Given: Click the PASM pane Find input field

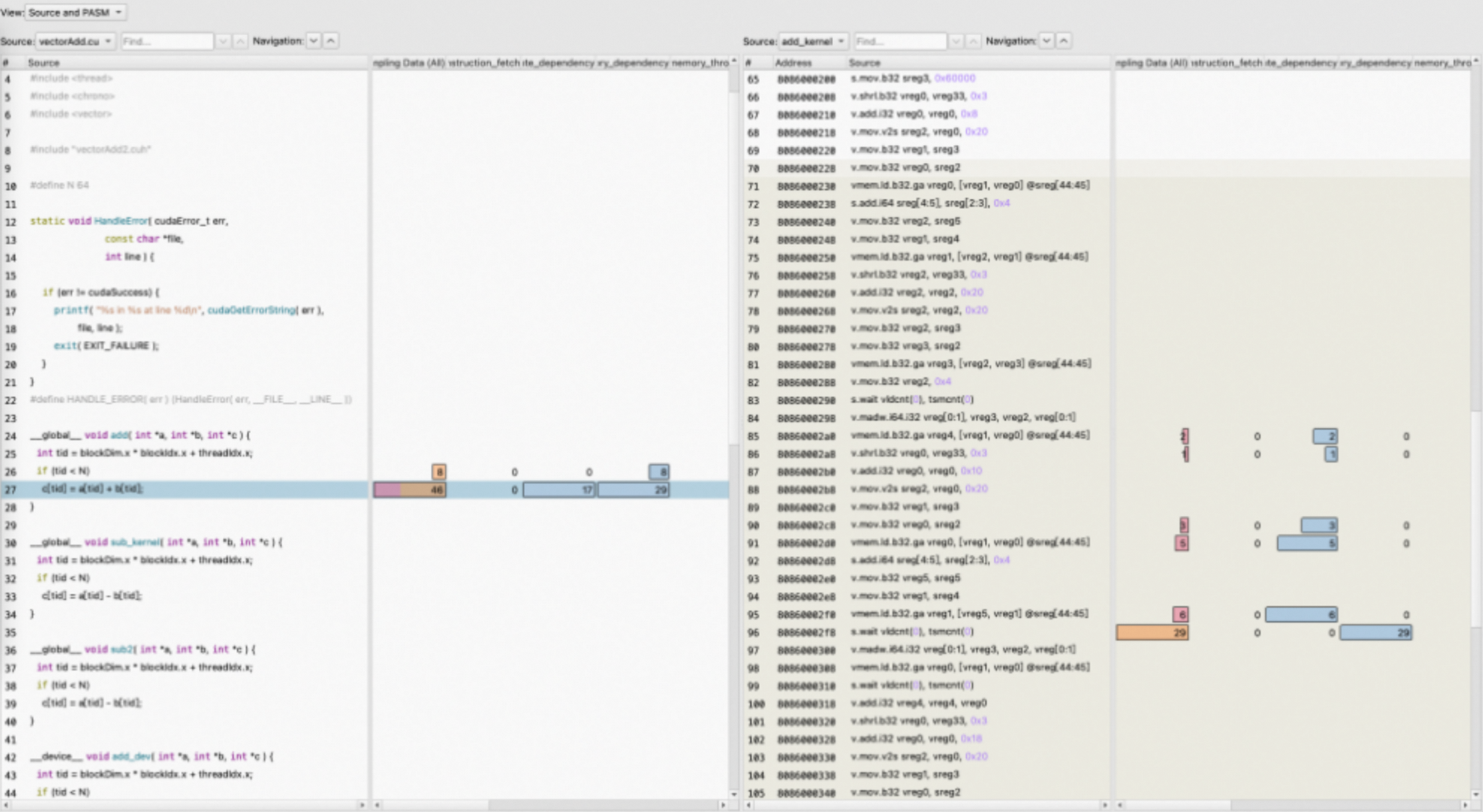Looking at the screenshot, I should click(900, 41).
